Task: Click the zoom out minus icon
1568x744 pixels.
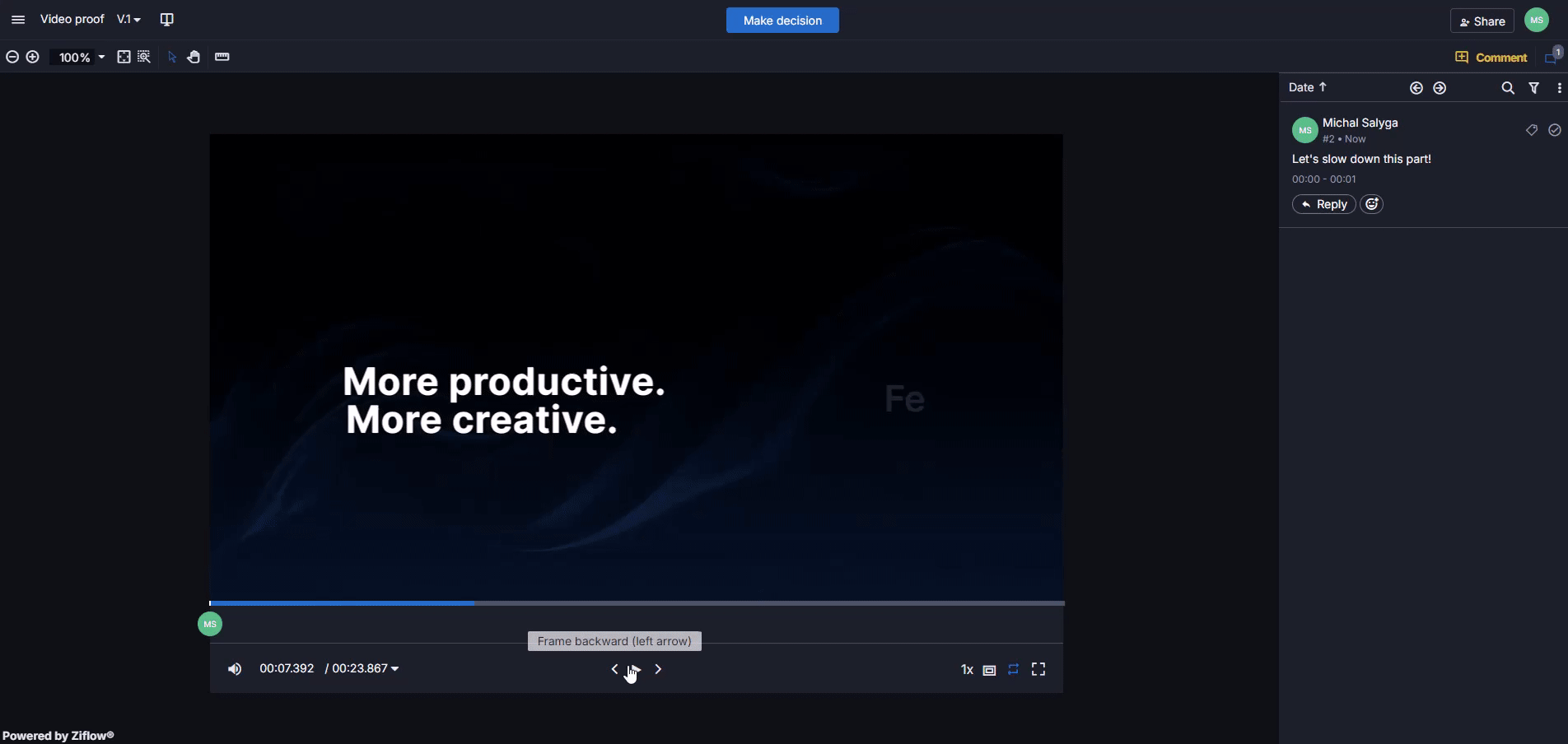Action: 12,57
